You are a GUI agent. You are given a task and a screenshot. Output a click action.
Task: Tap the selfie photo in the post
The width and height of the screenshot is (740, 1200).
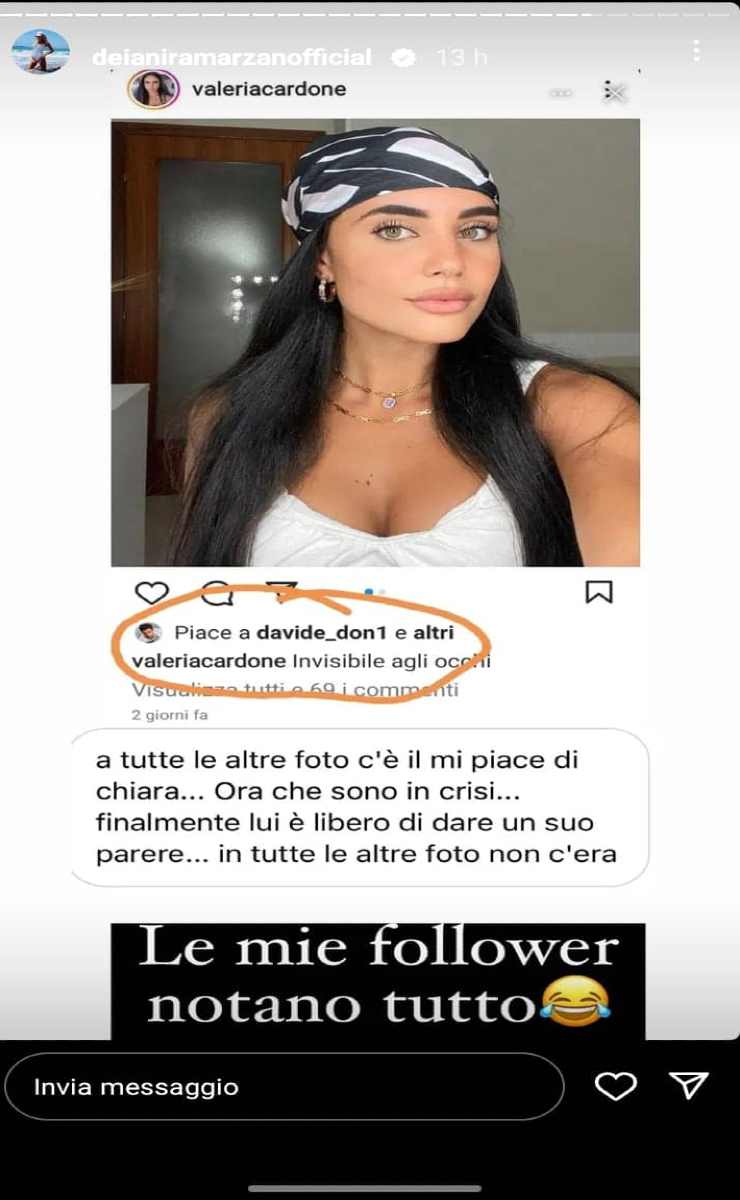coord(375,343)
